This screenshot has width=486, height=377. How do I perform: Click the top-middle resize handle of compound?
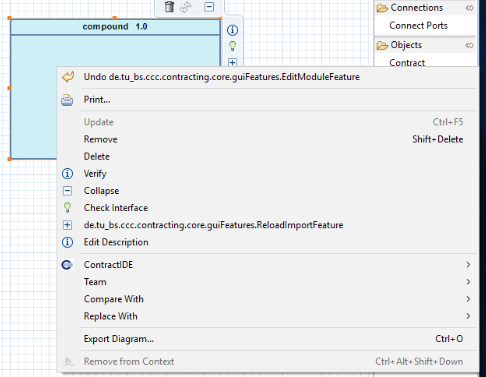click(x=115, y=18)
